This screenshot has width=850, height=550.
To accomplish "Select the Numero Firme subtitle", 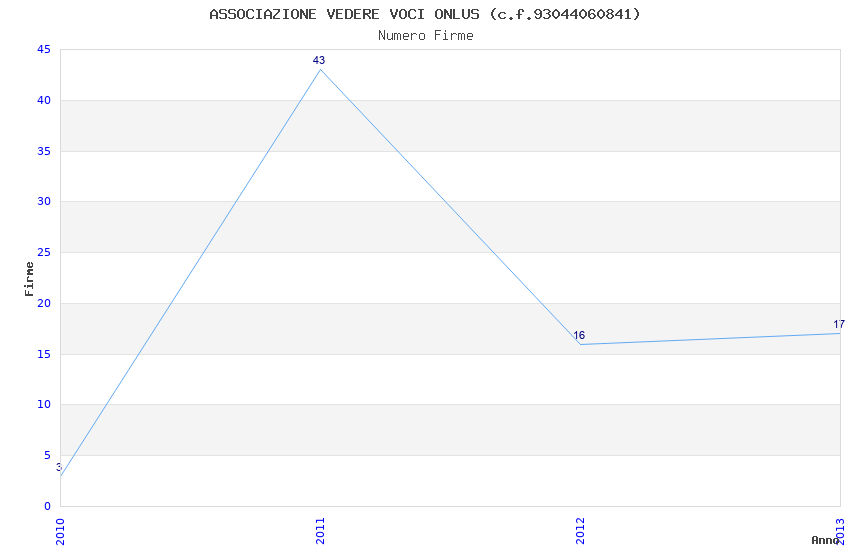I will click(x=426, y=36).
